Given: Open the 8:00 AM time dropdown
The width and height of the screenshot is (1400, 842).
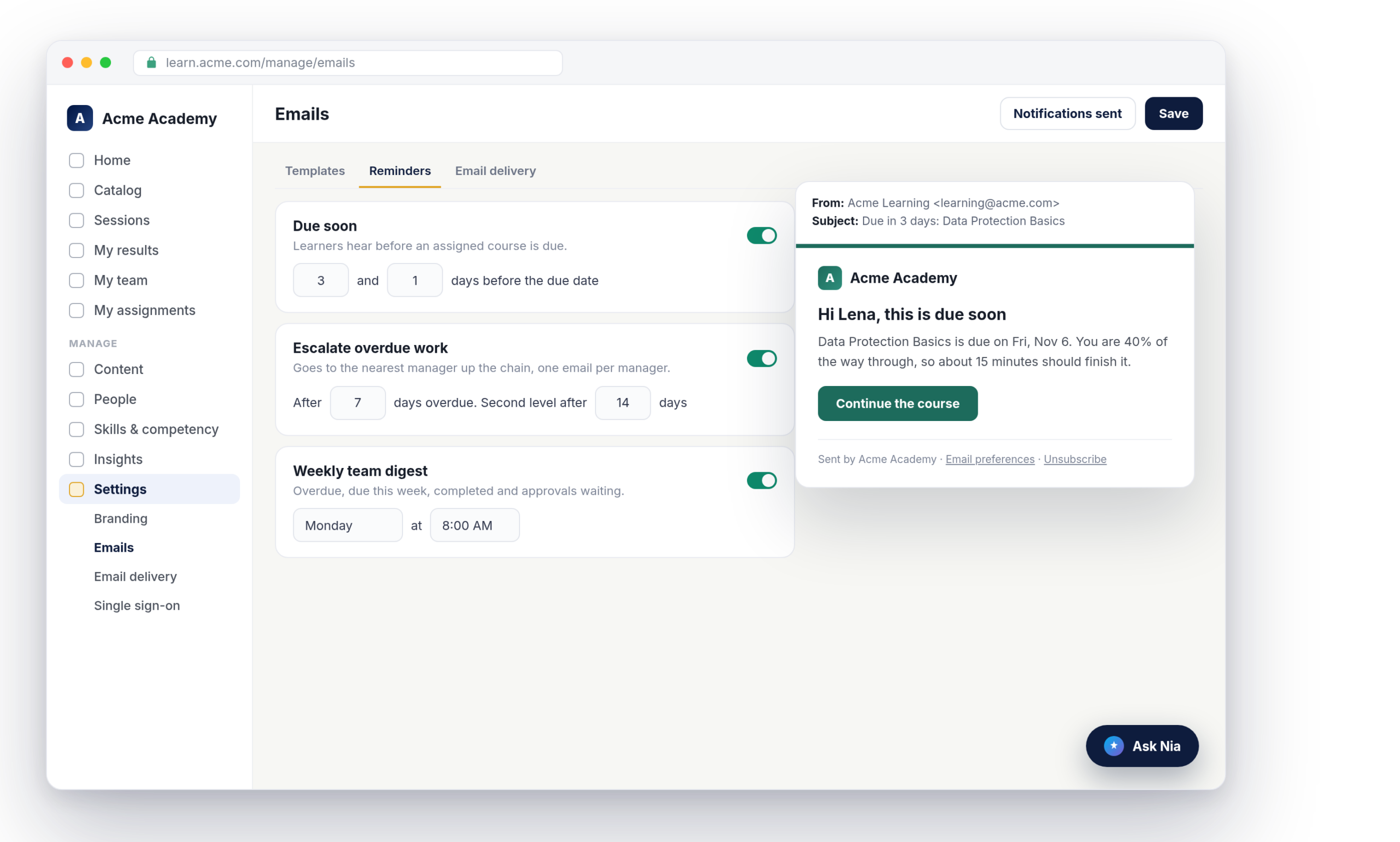Looking at the screenshot, I should pyautogui.click(x=475, y=525).
